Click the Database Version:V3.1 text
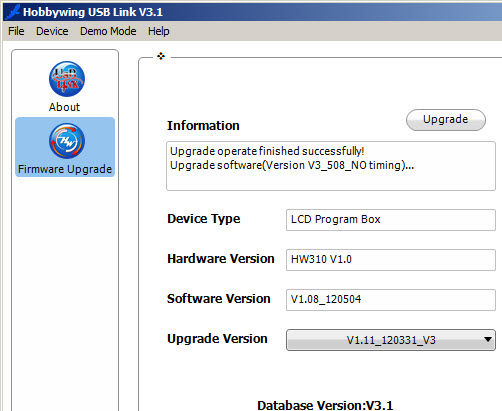 (x=325, y=405)
